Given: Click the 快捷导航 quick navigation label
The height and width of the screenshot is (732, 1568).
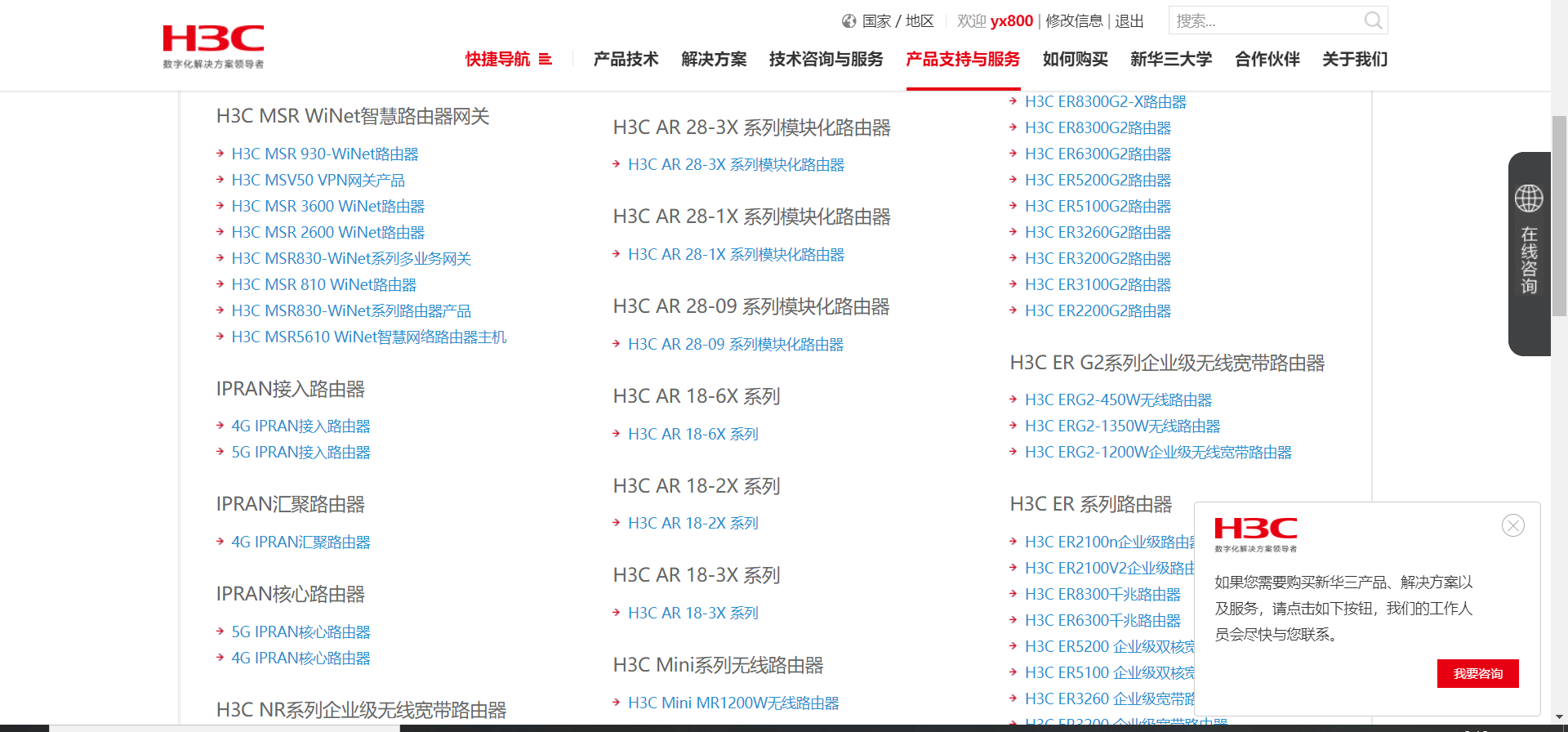Looking at the screenshot, I should [x=497, y=60].
